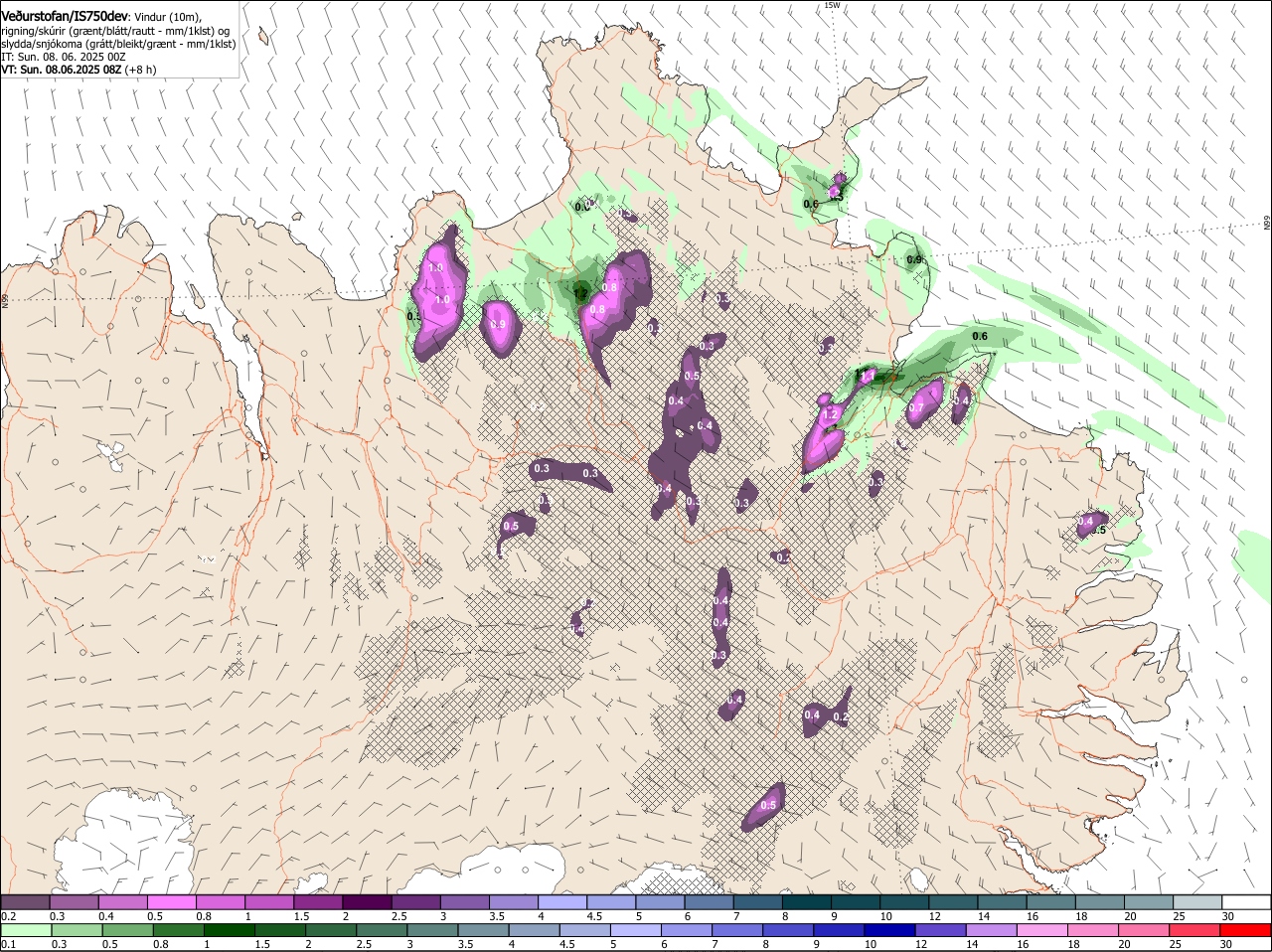Click the '1.1' value in the green band

point(866,376)
